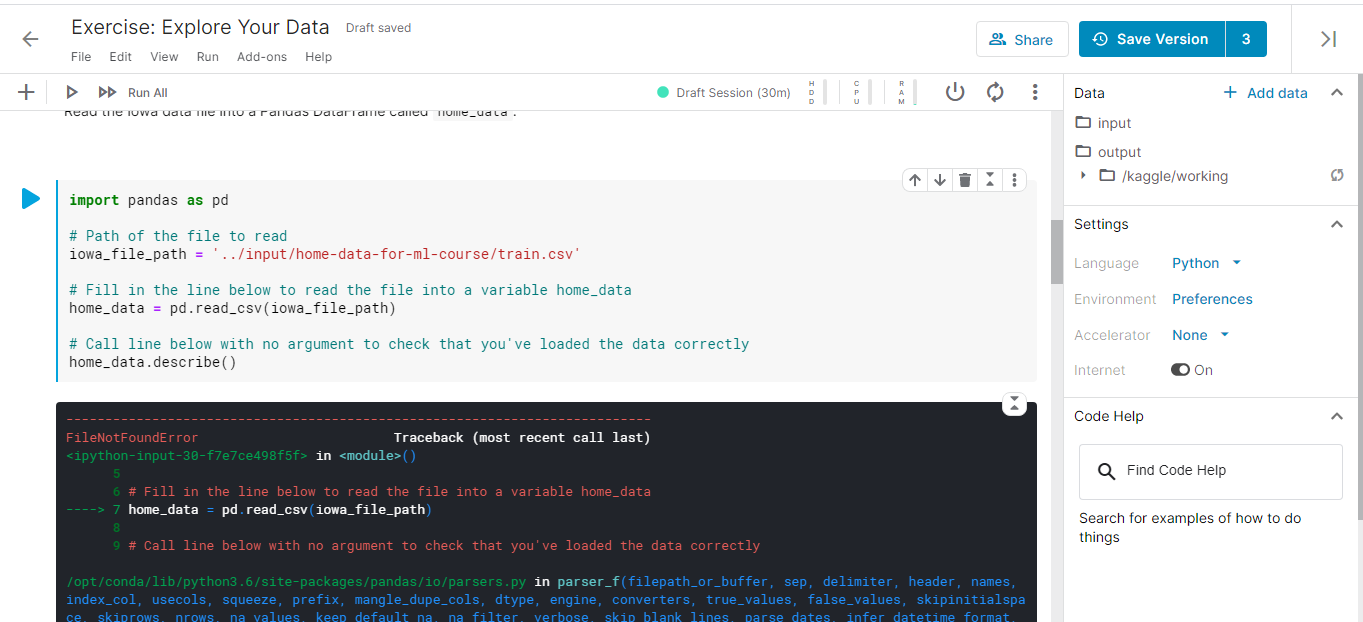The image size is (1363, 622).
Task: Open the Edit menu
Action: (x=121, y=57)
